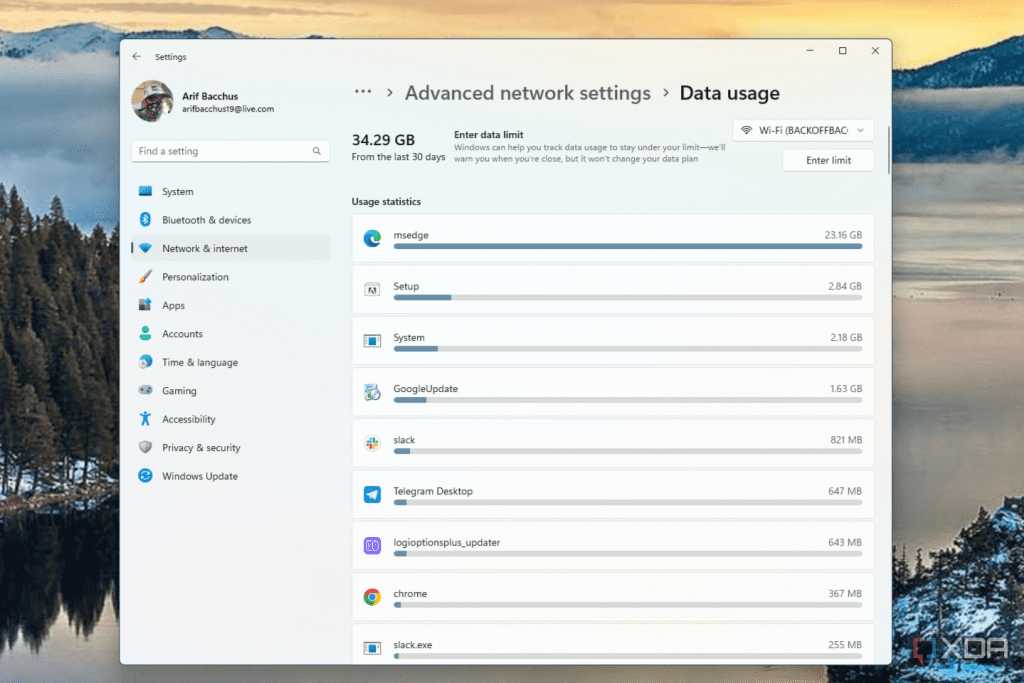Image resolution: width=1024 pixels, height=683 pixels.
Task: Click the arifbacchus19@live.com email
Action: (x=228, y=109)
